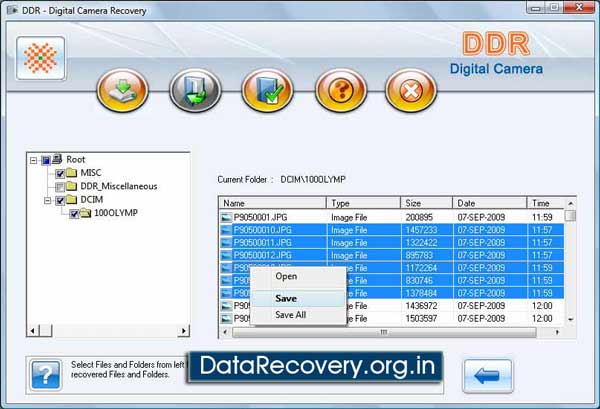This screenshot has width=600, height=409.
Task: Collapse the DCIM tree node
Action: (47, 200)
